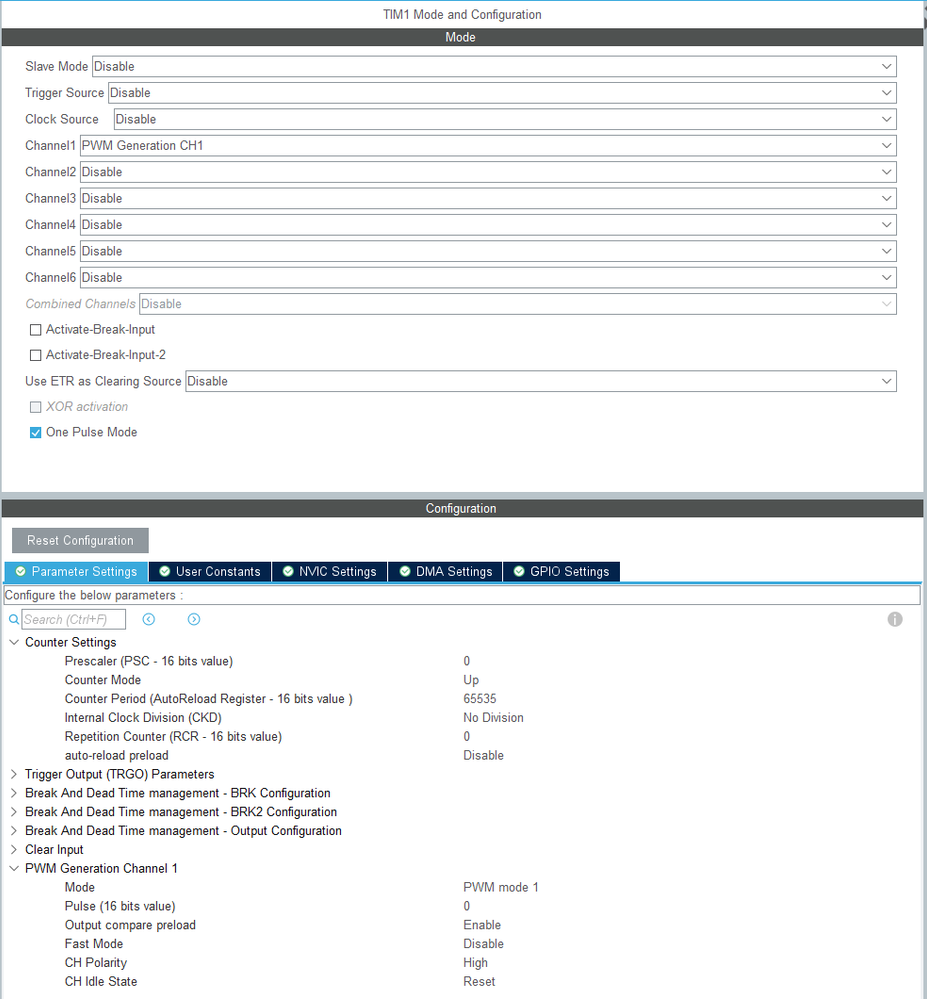Click the Reset Configuration button
This screenshot has height=999, width=927.
coord(80,540)
